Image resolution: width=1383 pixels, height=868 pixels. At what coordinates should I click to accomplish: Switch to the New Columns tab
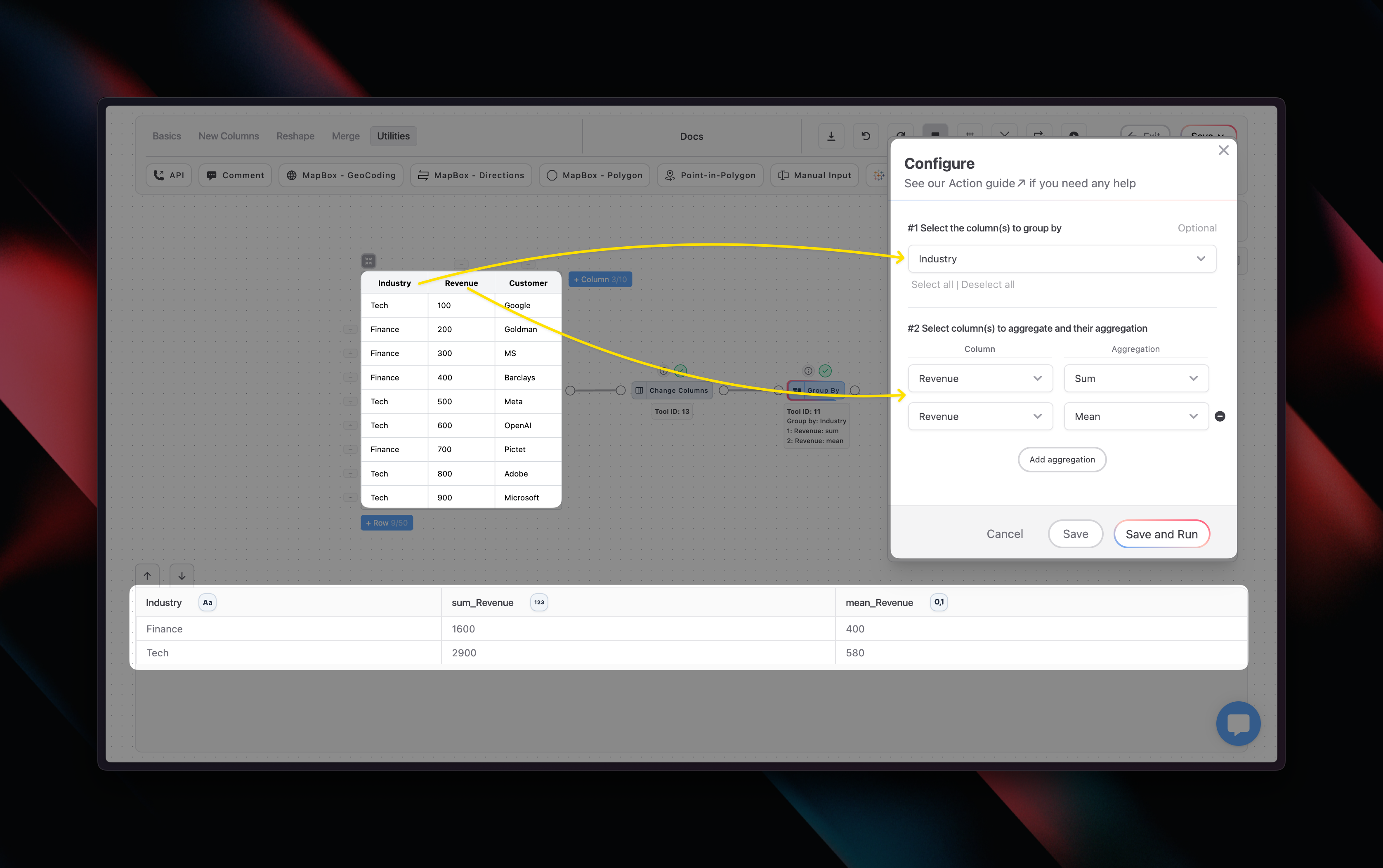(229, 136)
